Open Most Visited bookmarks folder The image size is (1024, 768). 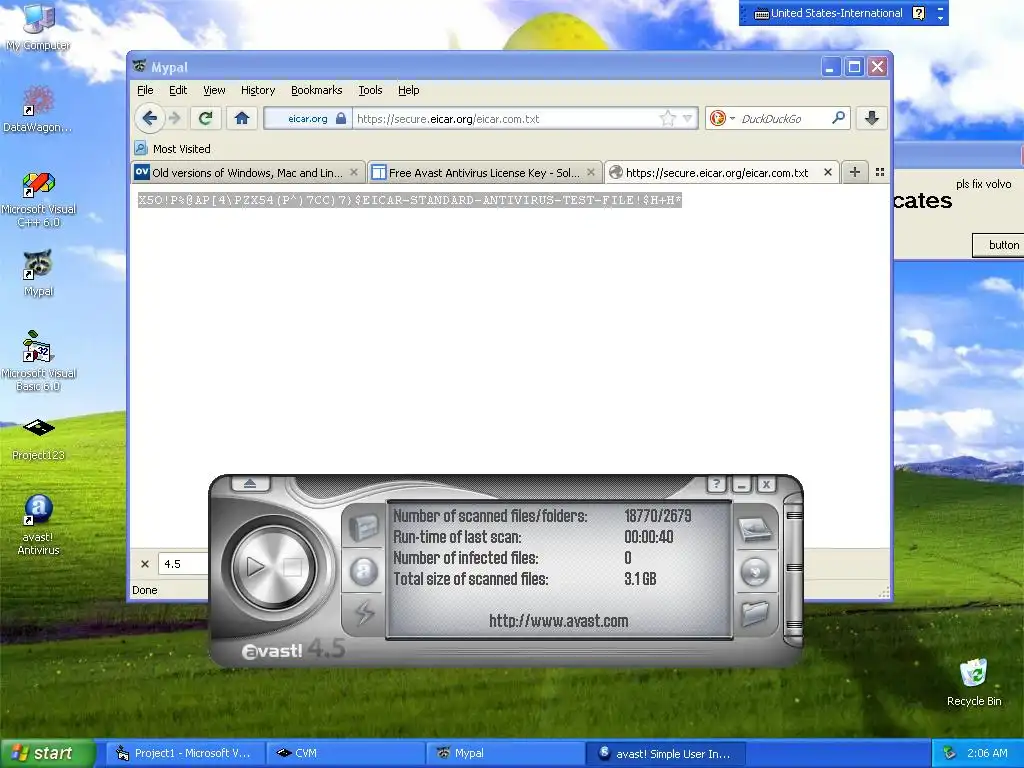(172, 148)
